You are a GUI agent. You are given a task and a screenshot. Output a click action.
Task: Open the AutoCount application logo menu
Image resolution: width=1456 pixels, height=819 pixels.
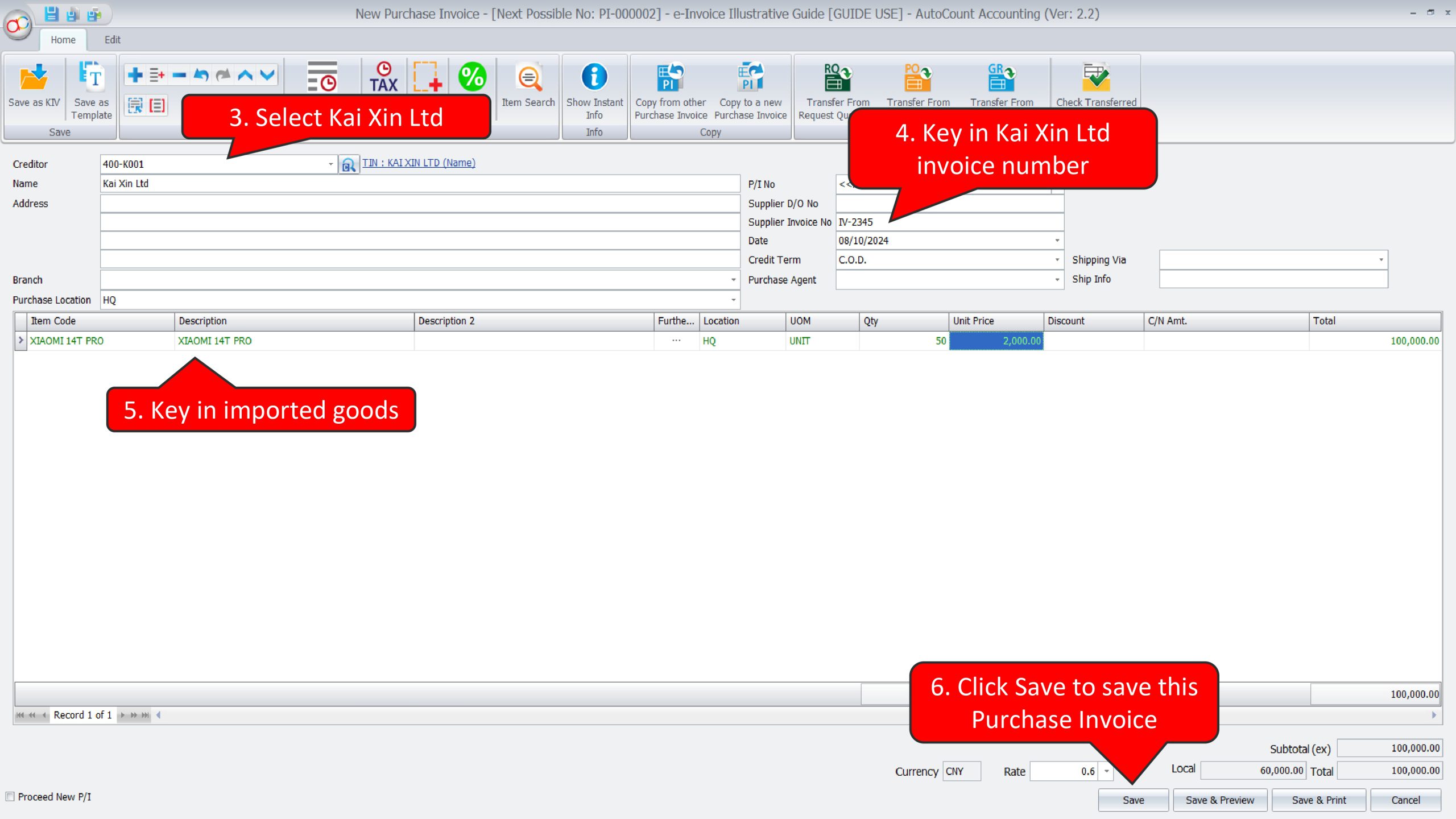18,25
